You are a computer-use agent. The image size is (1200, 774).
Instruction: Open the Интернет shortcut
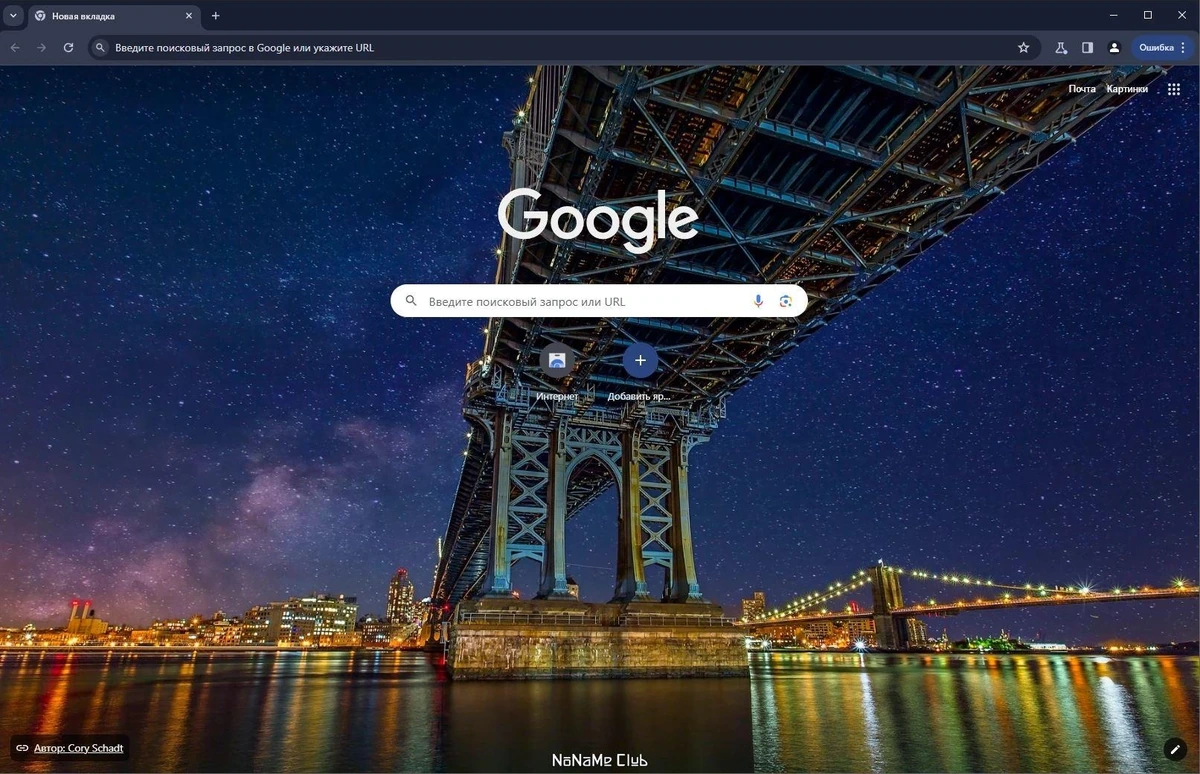click(557, 372)
